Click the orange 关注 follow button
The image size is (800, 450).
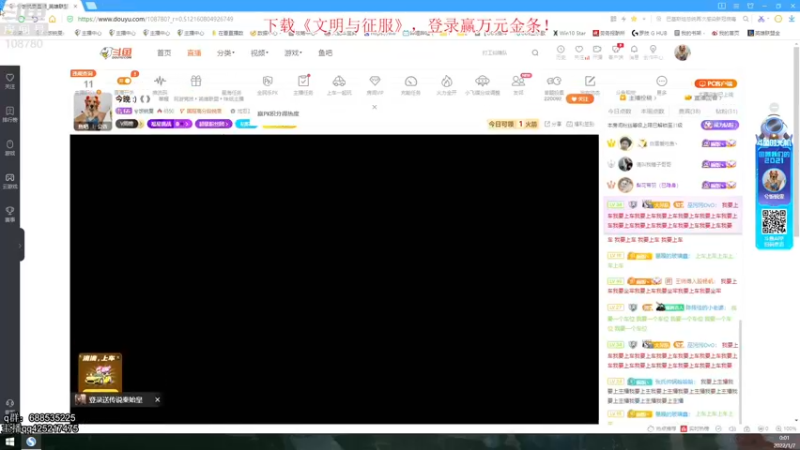pos(580,99)
